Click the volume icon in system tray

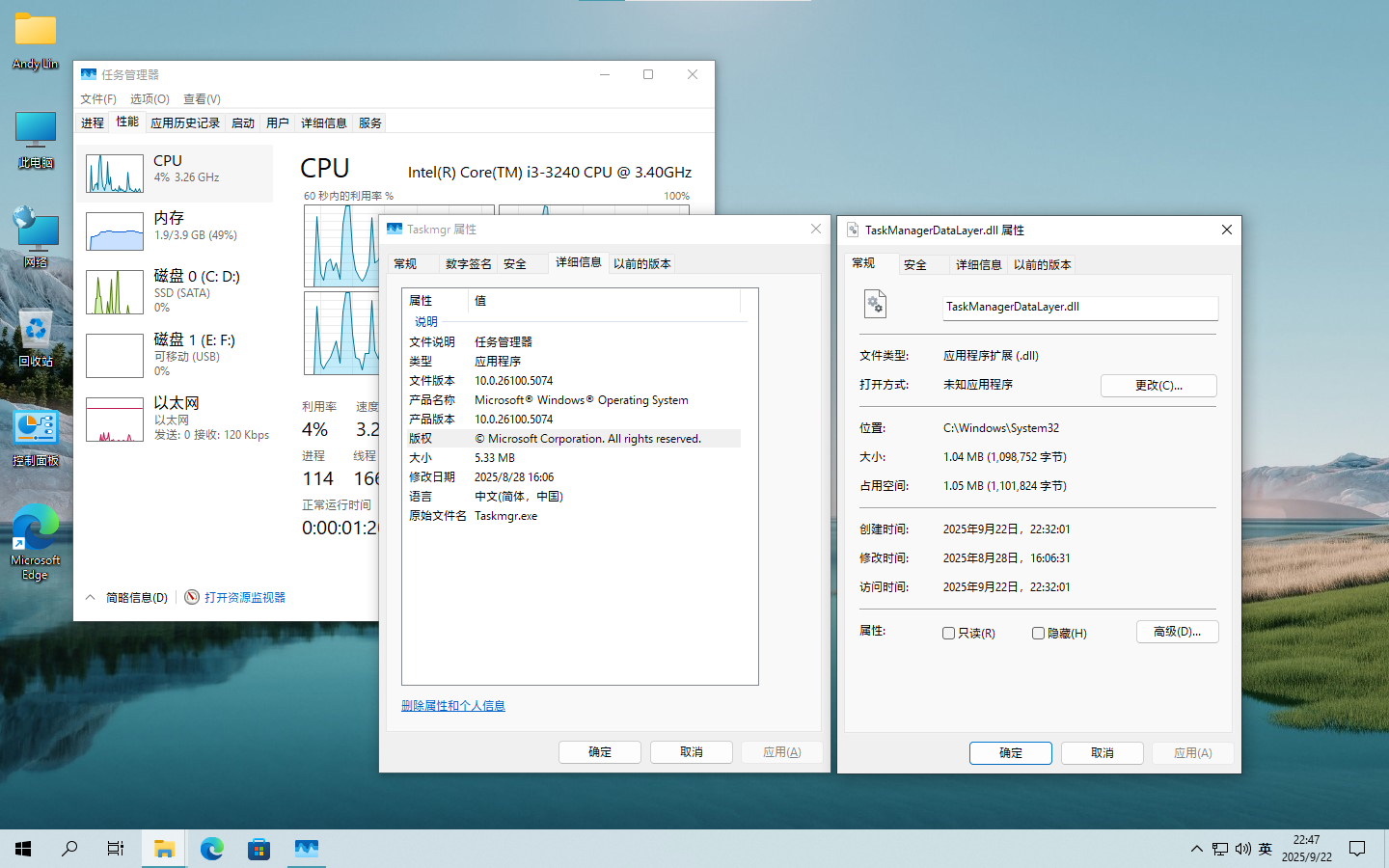[1242, 849]
